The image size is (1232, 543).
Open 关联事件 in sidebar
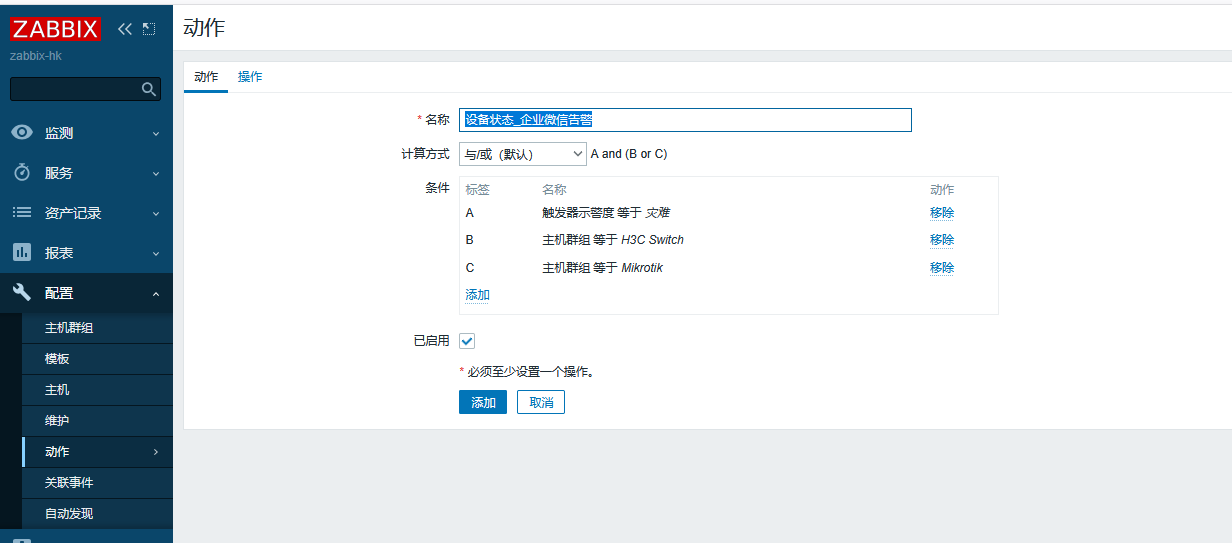click(x=97, y=483)
